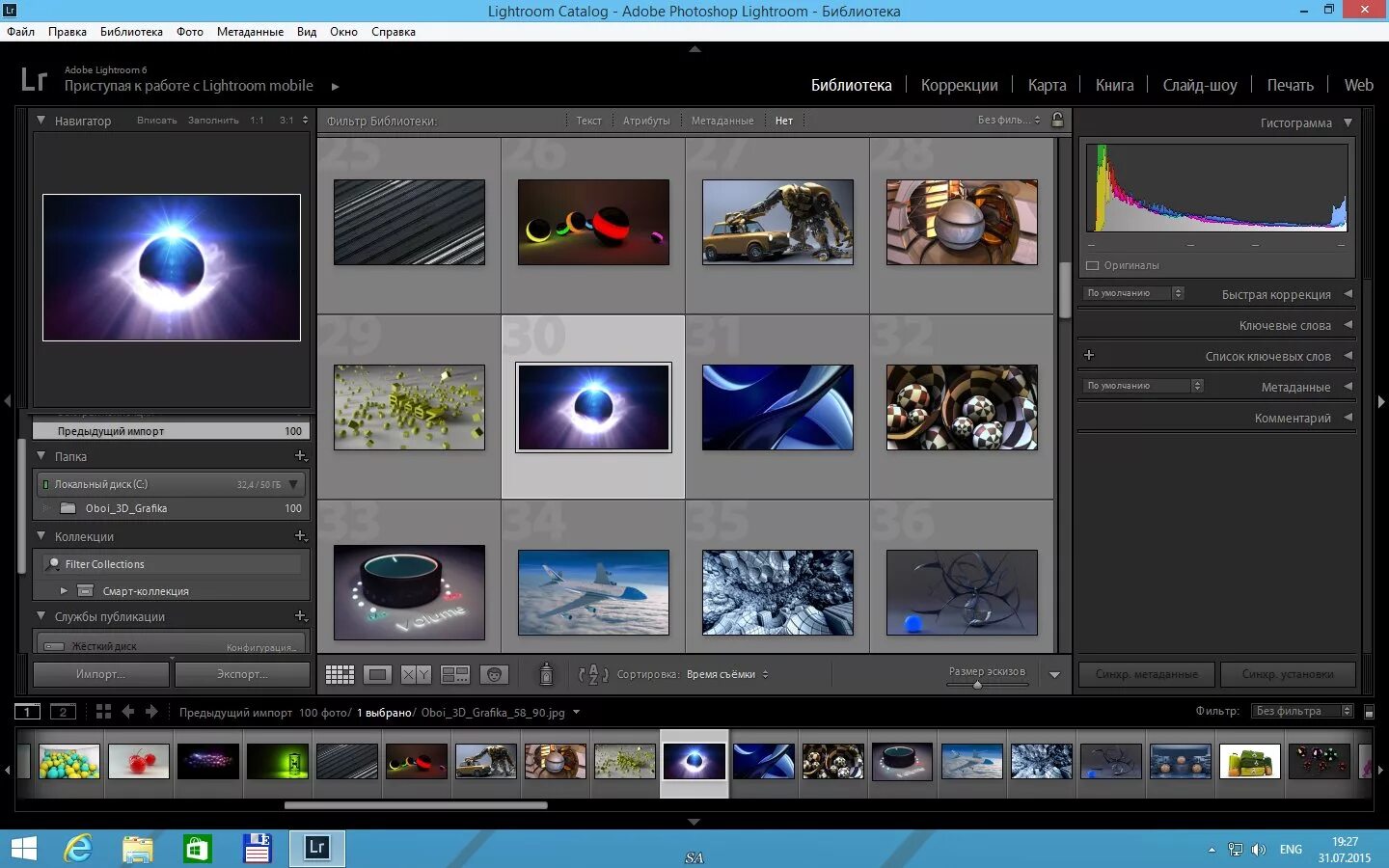Switch to Grid view icon in toolbar
Screen dimensions: 1389x868
click(340, 674)
